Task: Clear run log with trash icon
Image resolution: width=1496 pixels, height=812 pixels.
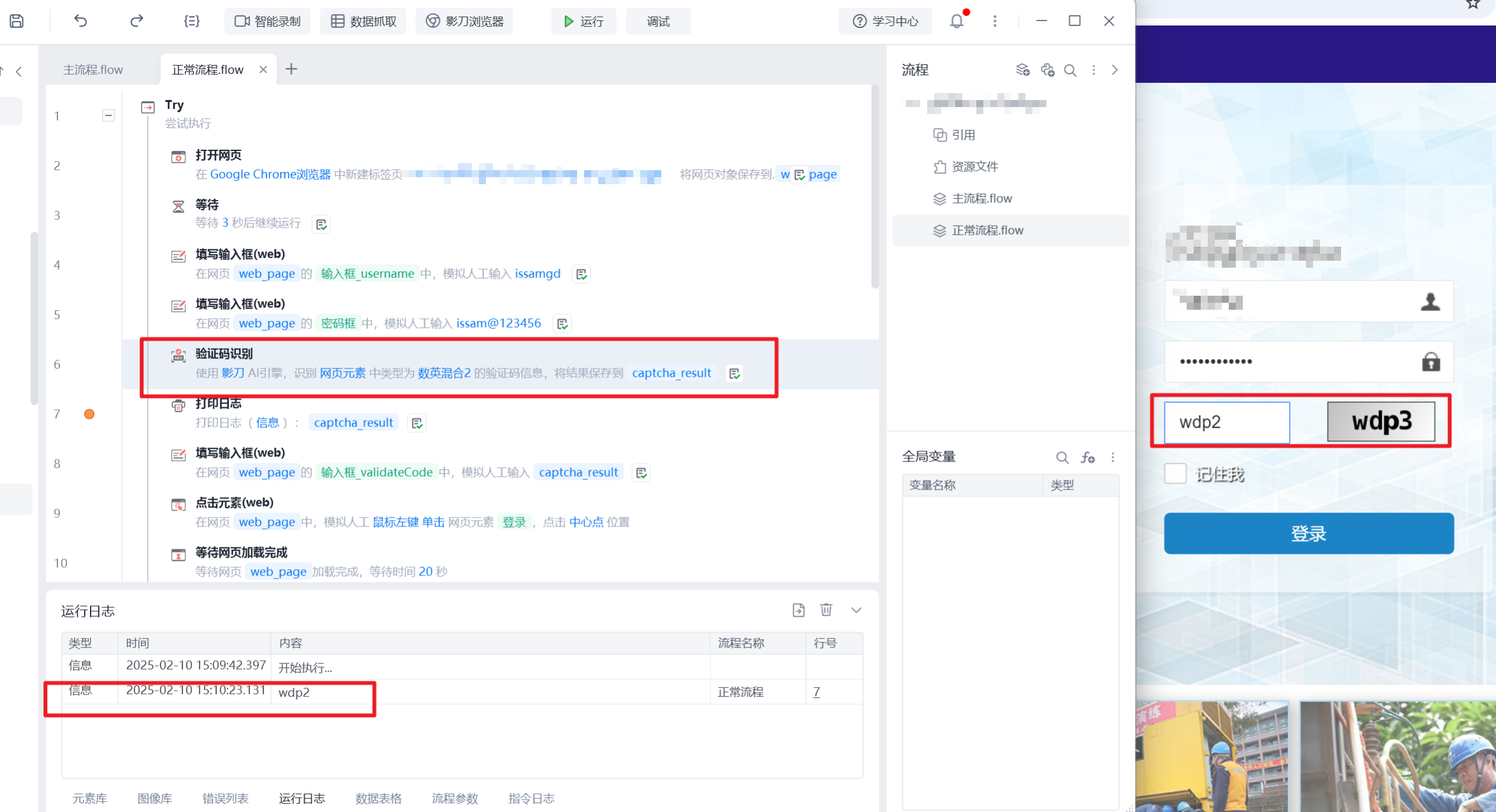Action: click(826, 610)
